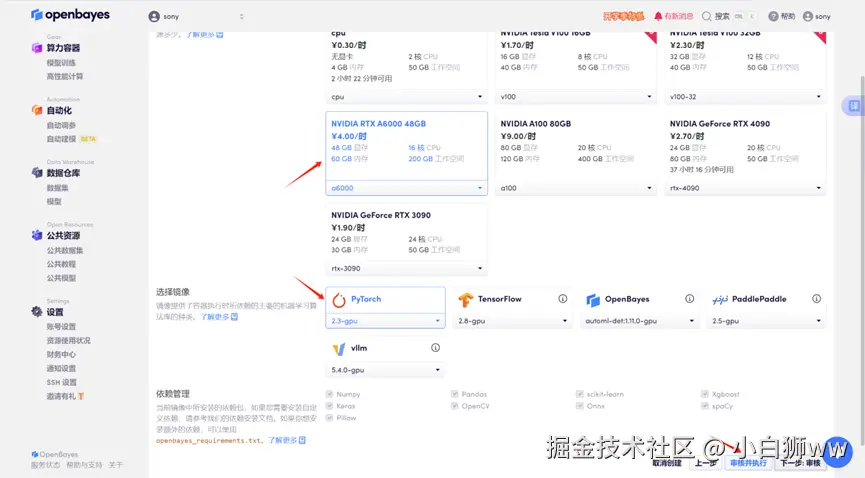Go to 高性能计算 in the sidebar
The width and height of the screenshot is (865, 478).
[65, 76]
